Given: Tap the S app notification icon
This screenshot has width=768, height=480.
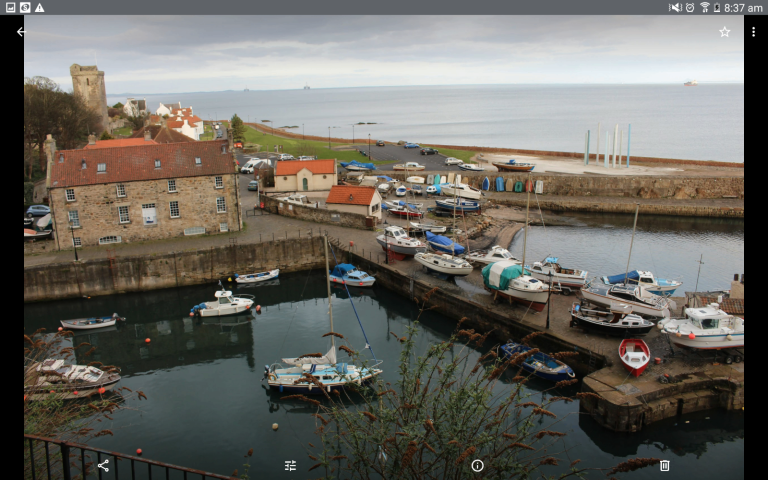Looking at the screenshot, I should [x=25, y=7].
